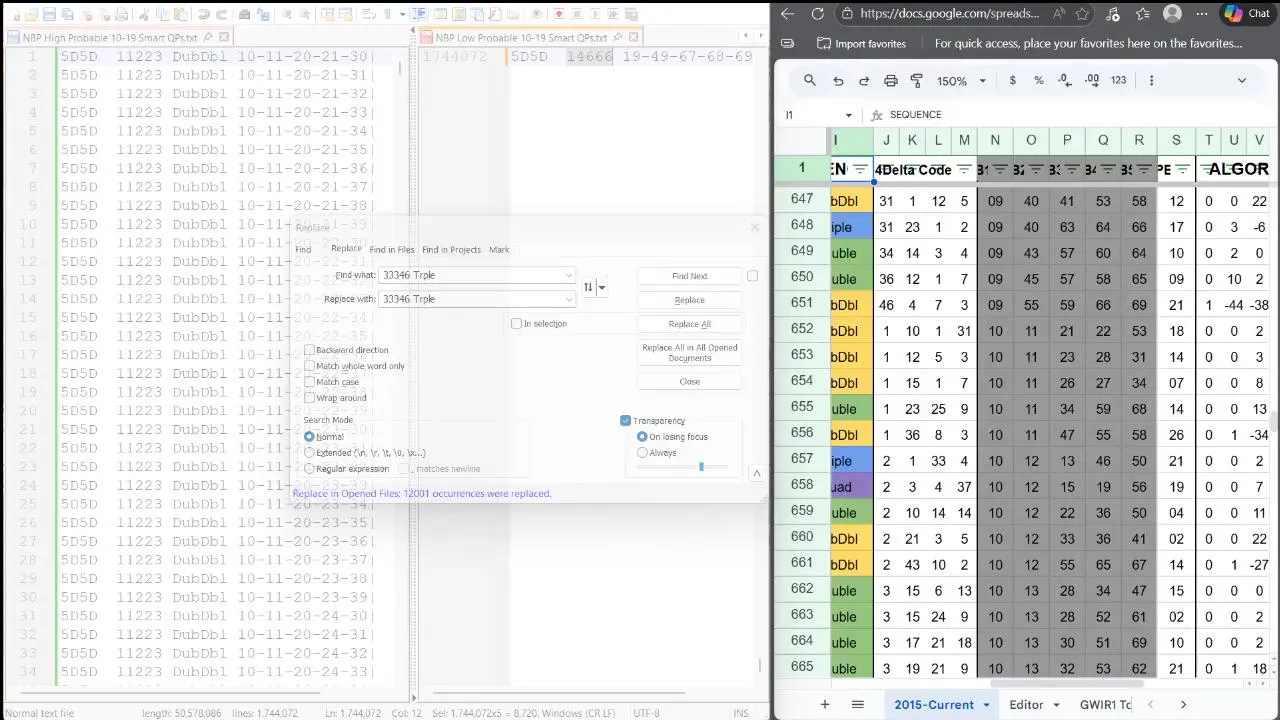Viewport: 1280px width, 720px height.
Task: Print the spreadsheet using the printer icon
Action: (x=891, y=81)
